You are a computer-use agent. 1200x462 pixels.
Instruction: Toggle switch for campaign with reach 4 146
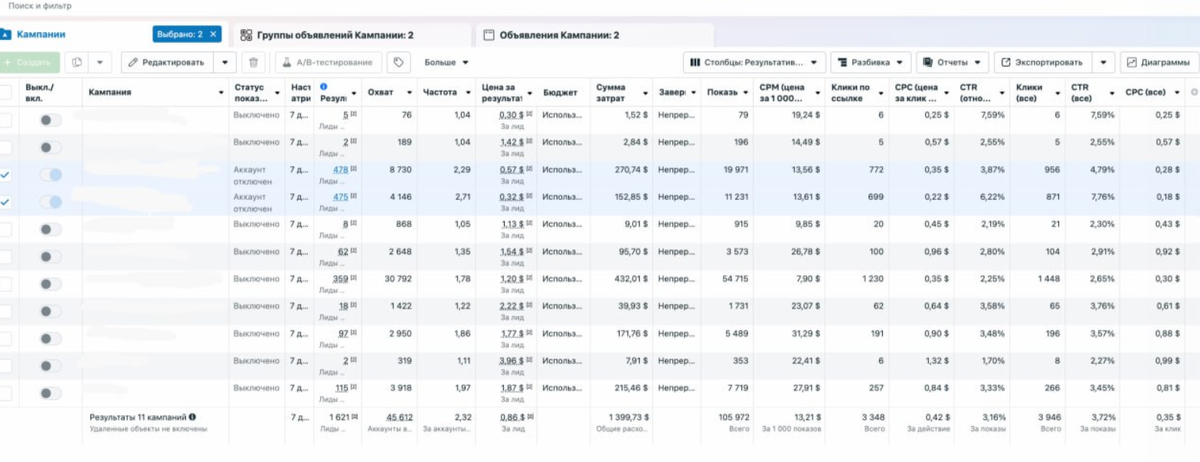50,201
